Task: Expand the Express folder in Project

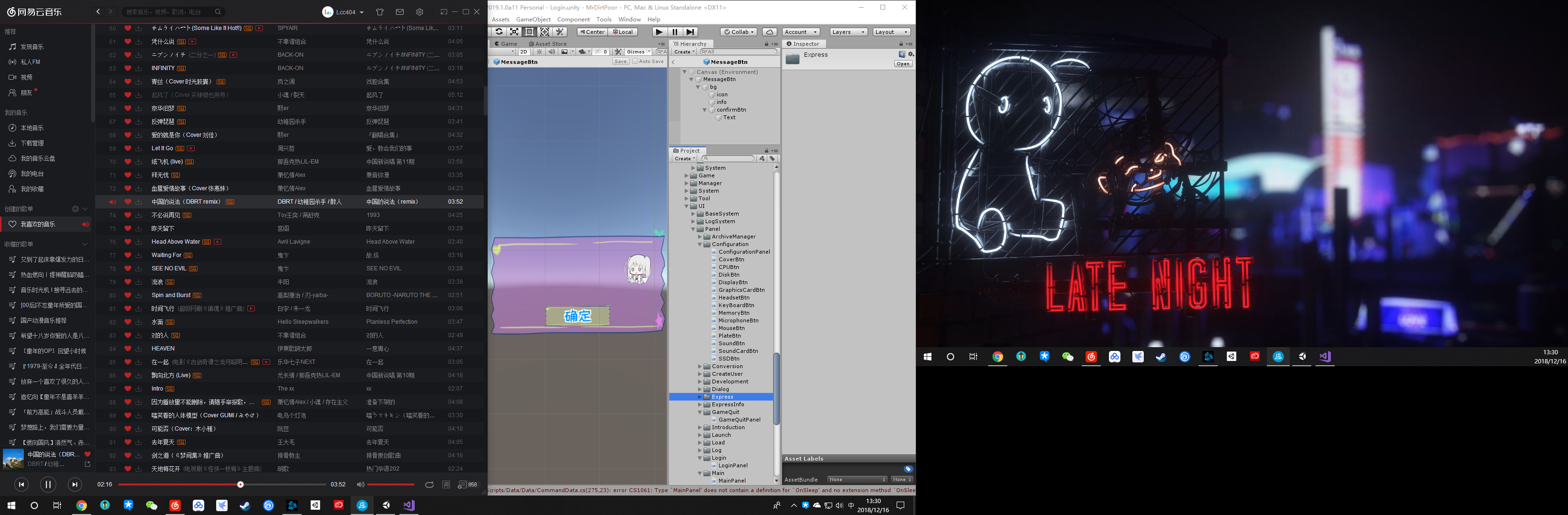Action: tap(700, 396)
